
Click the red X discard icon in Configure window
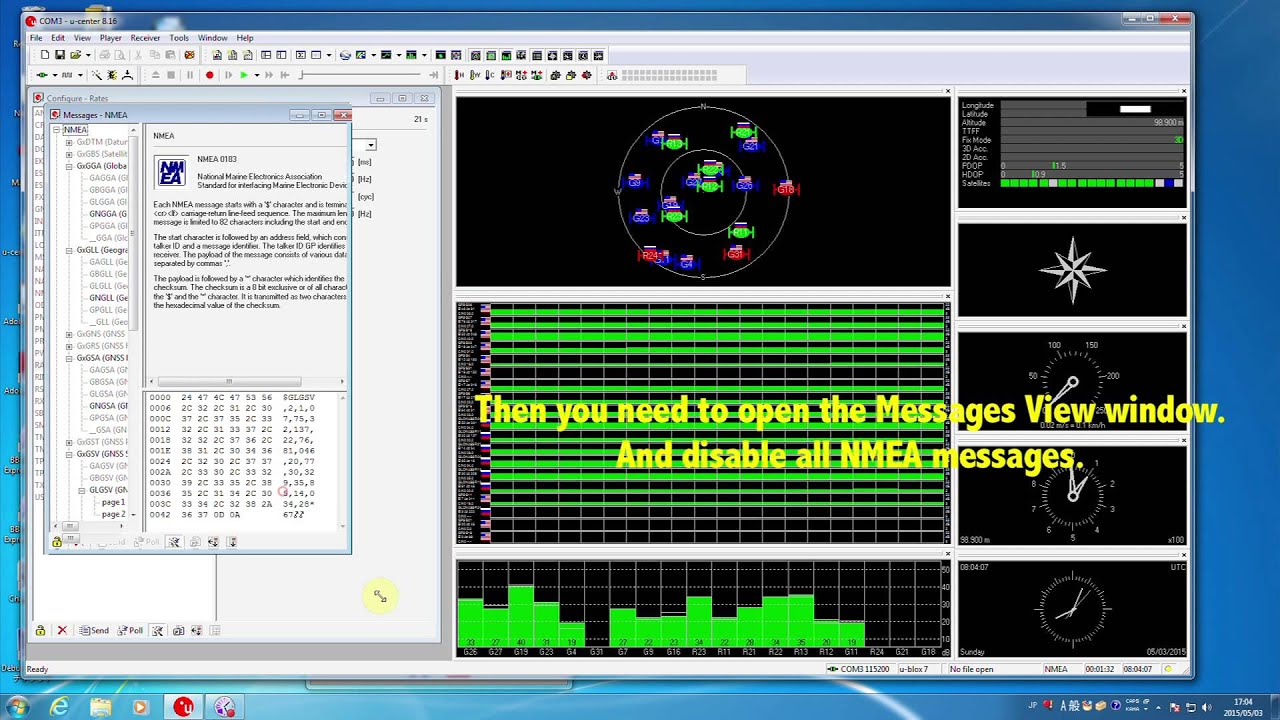[62, 631]
